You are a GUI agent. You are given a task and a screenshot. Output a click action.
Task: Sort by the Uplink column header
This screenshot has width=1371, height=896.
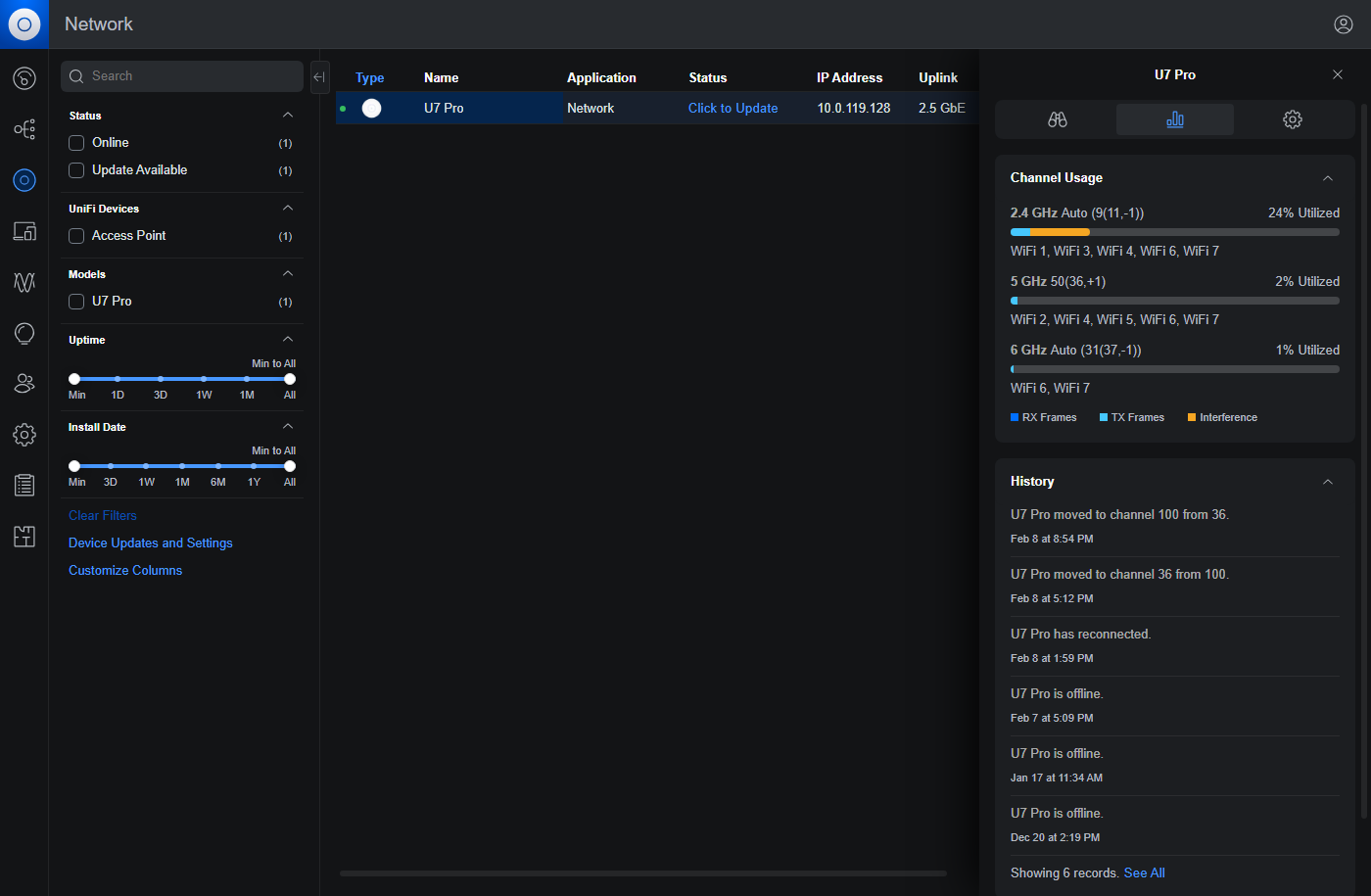[938, 78]
